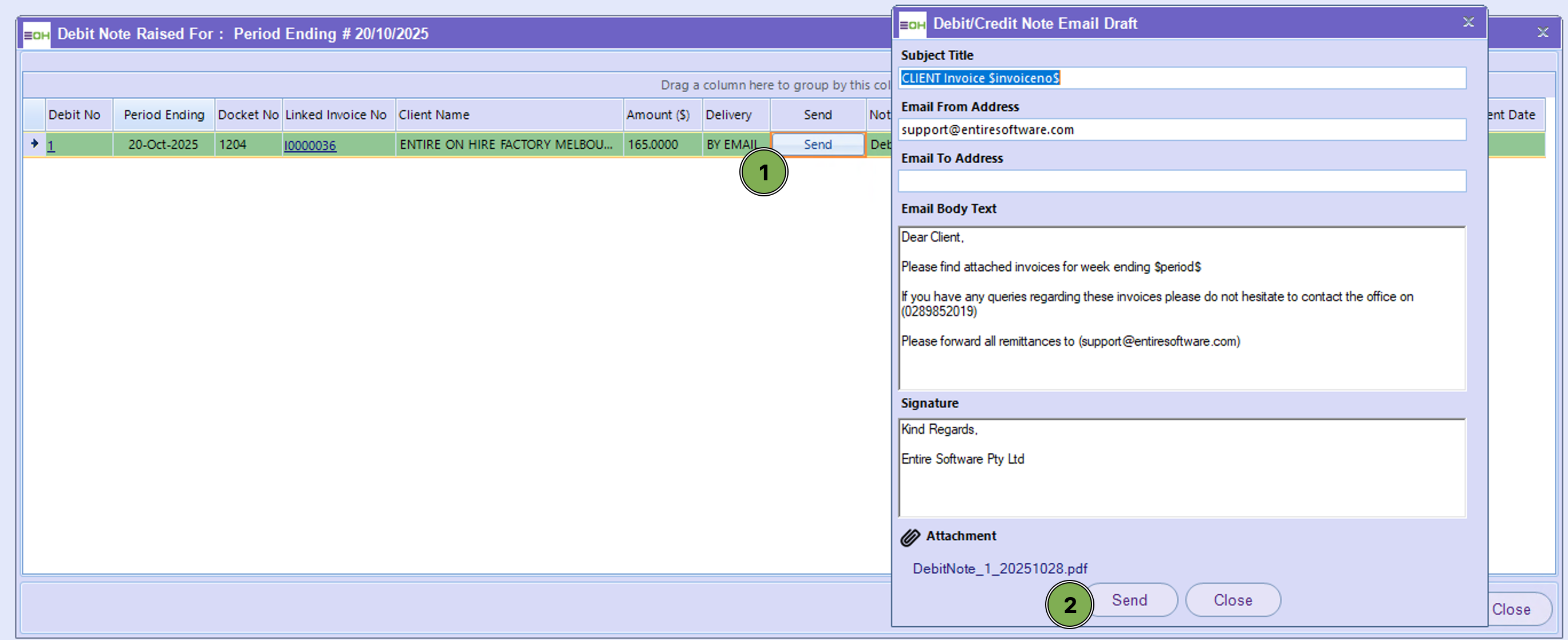The height and width of the screenshot is (640, 1568).
Task: Close the Debit/Credit Note Email Draft dialog with X
Action: click(1468, 22)
